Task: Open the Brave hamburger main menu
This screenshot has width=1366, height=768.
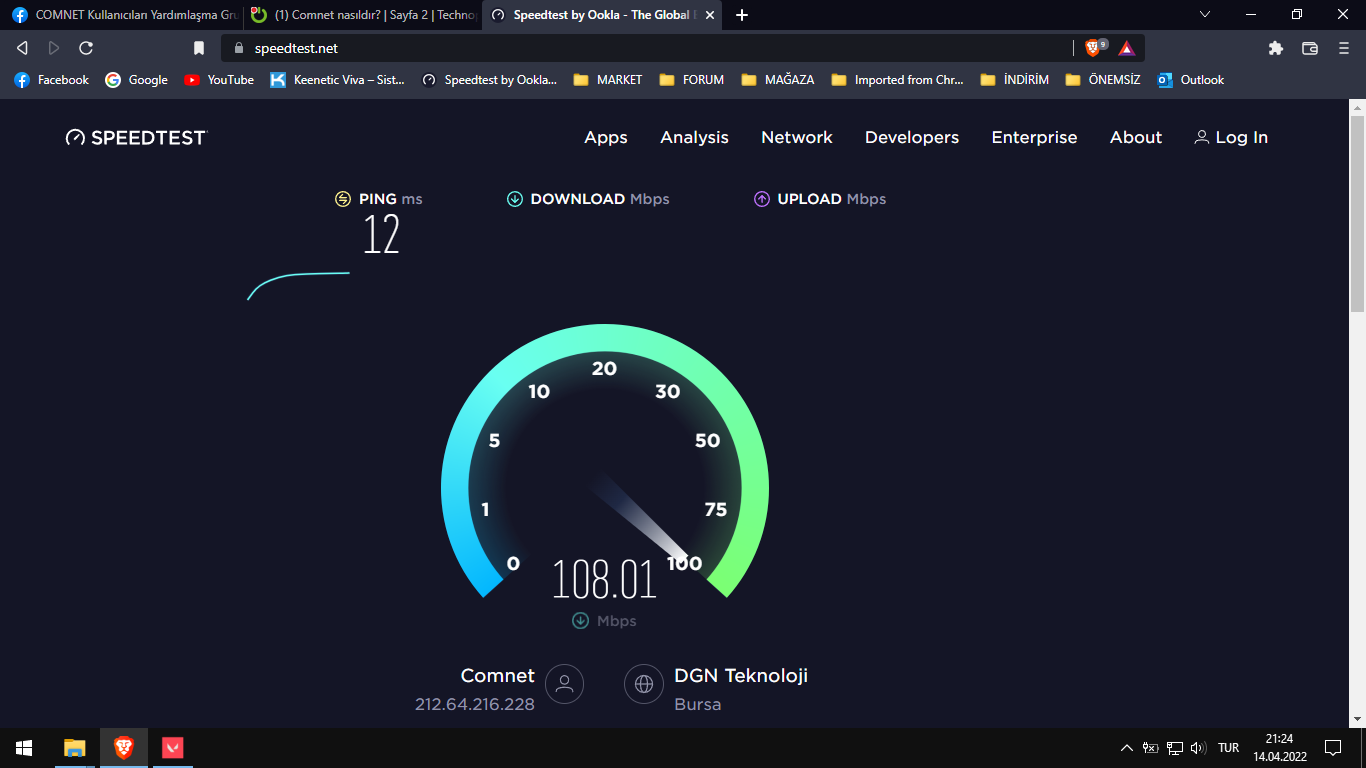Action: [1344, 48]
